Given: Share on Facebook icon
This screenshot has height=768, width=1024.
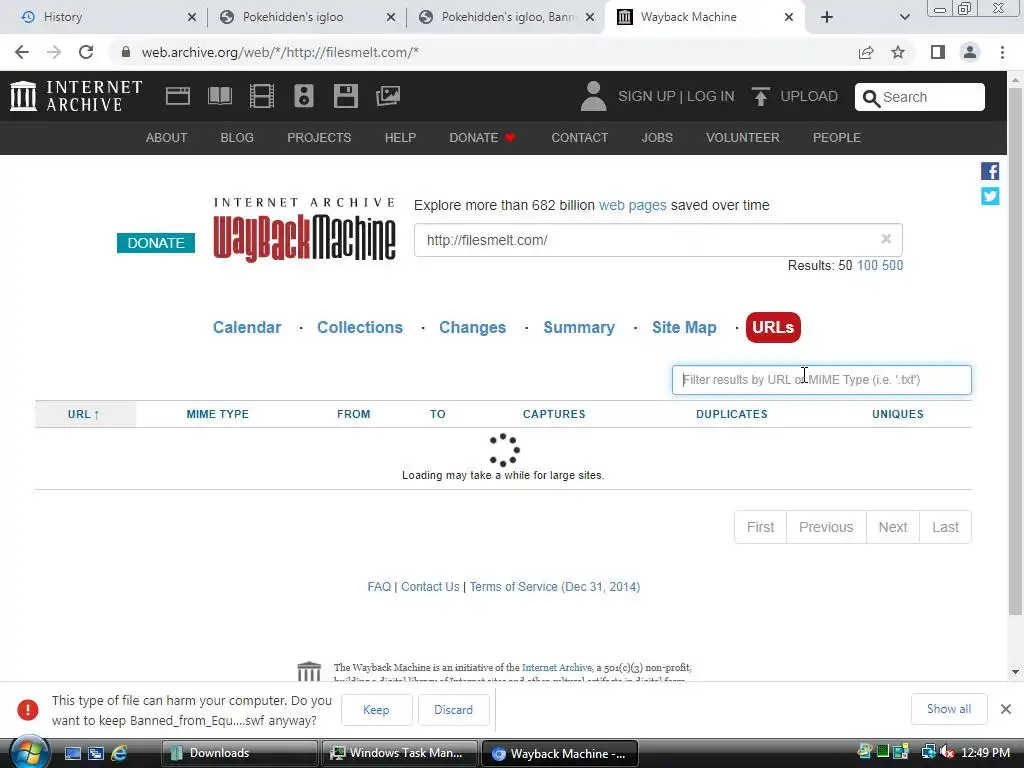Looking at the screenshot, I should 990,171.
